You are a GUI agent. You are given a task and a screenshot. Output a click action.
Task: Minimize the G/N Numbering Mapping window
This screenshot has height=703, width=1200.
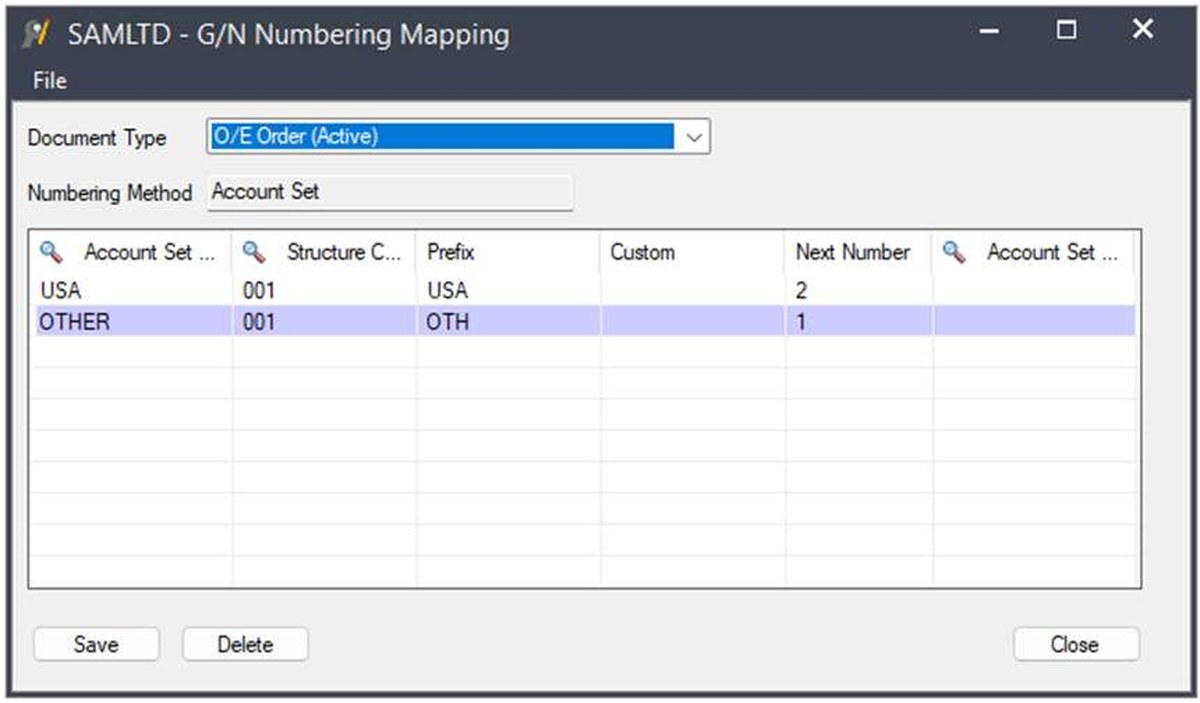click(990, 32)
